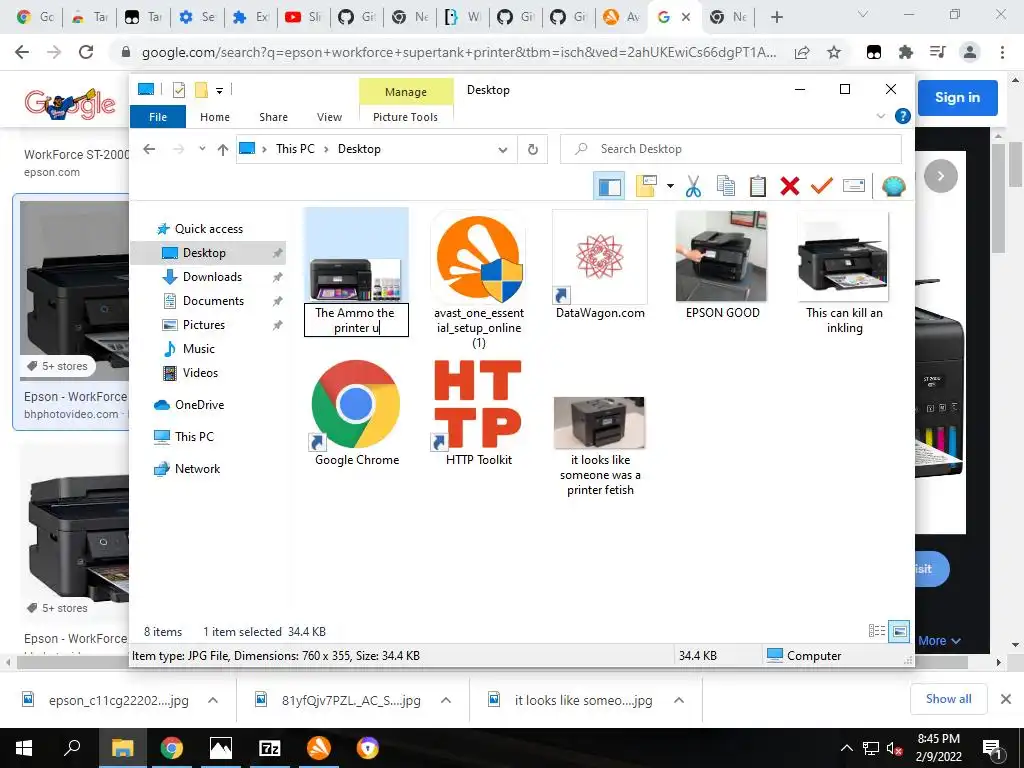1024x768 pixels.
Task: Reload the page in Chrome
Action: point(86,52)
